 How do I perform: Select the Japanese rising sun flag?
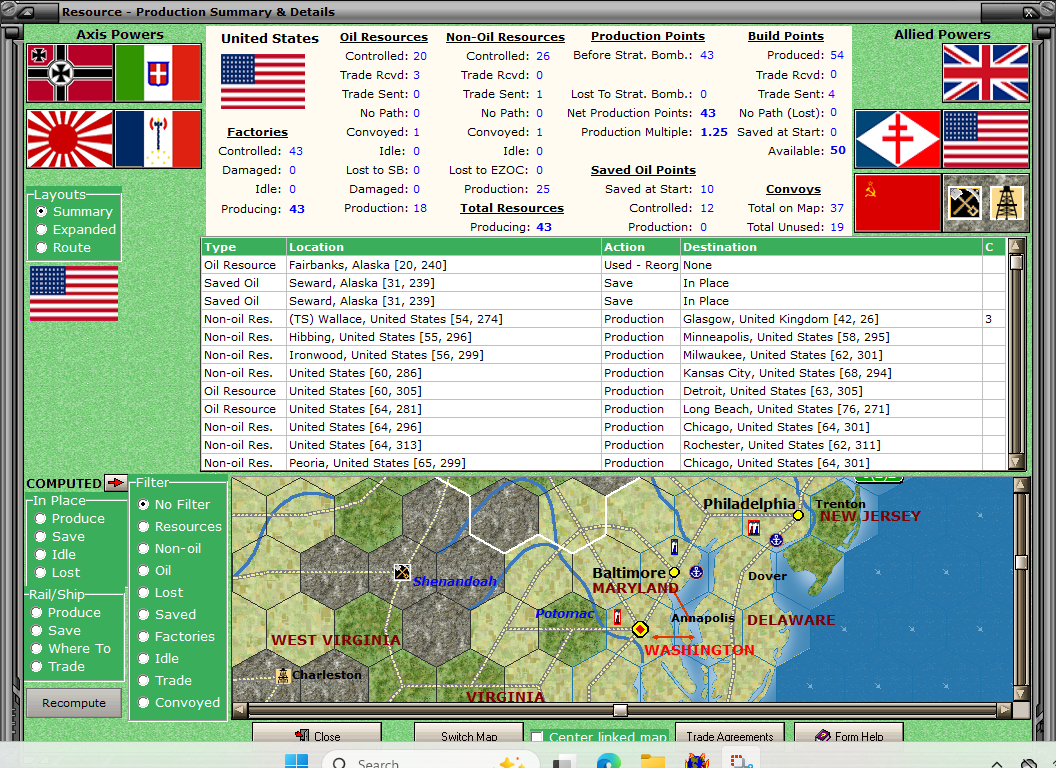pyautogui.click(x=70, y=139)
